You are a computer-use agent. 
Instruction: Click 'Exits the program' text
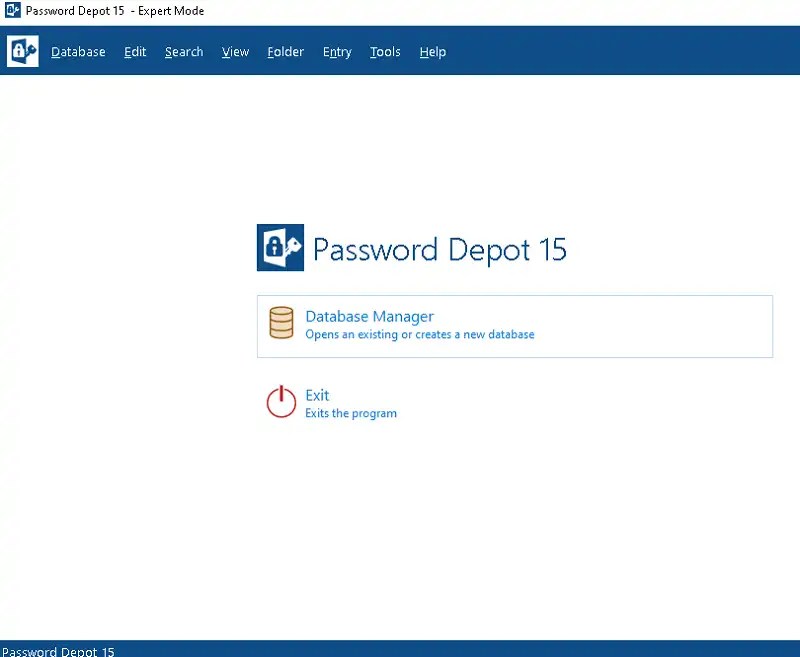pos(351,413)
